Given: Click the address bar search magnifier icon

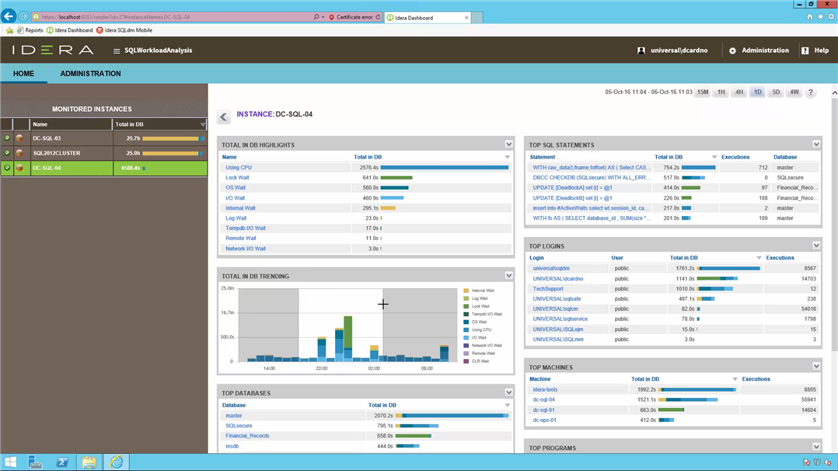Looking at the screenshot, I should (316, 17).
